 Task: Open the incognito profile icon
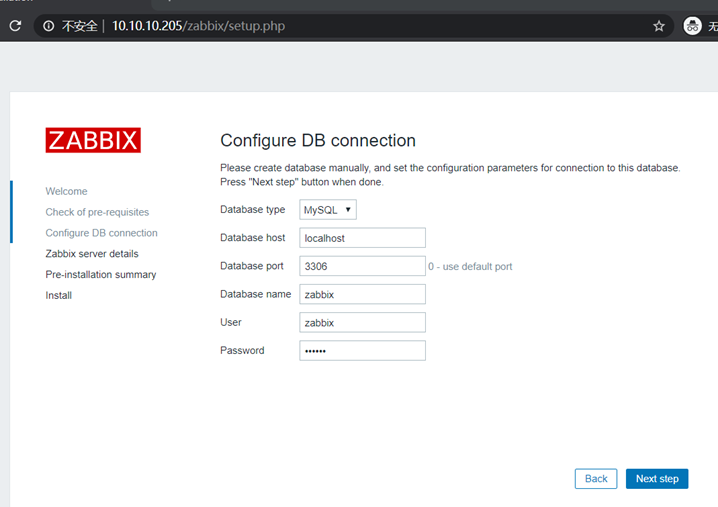[692, 26]
